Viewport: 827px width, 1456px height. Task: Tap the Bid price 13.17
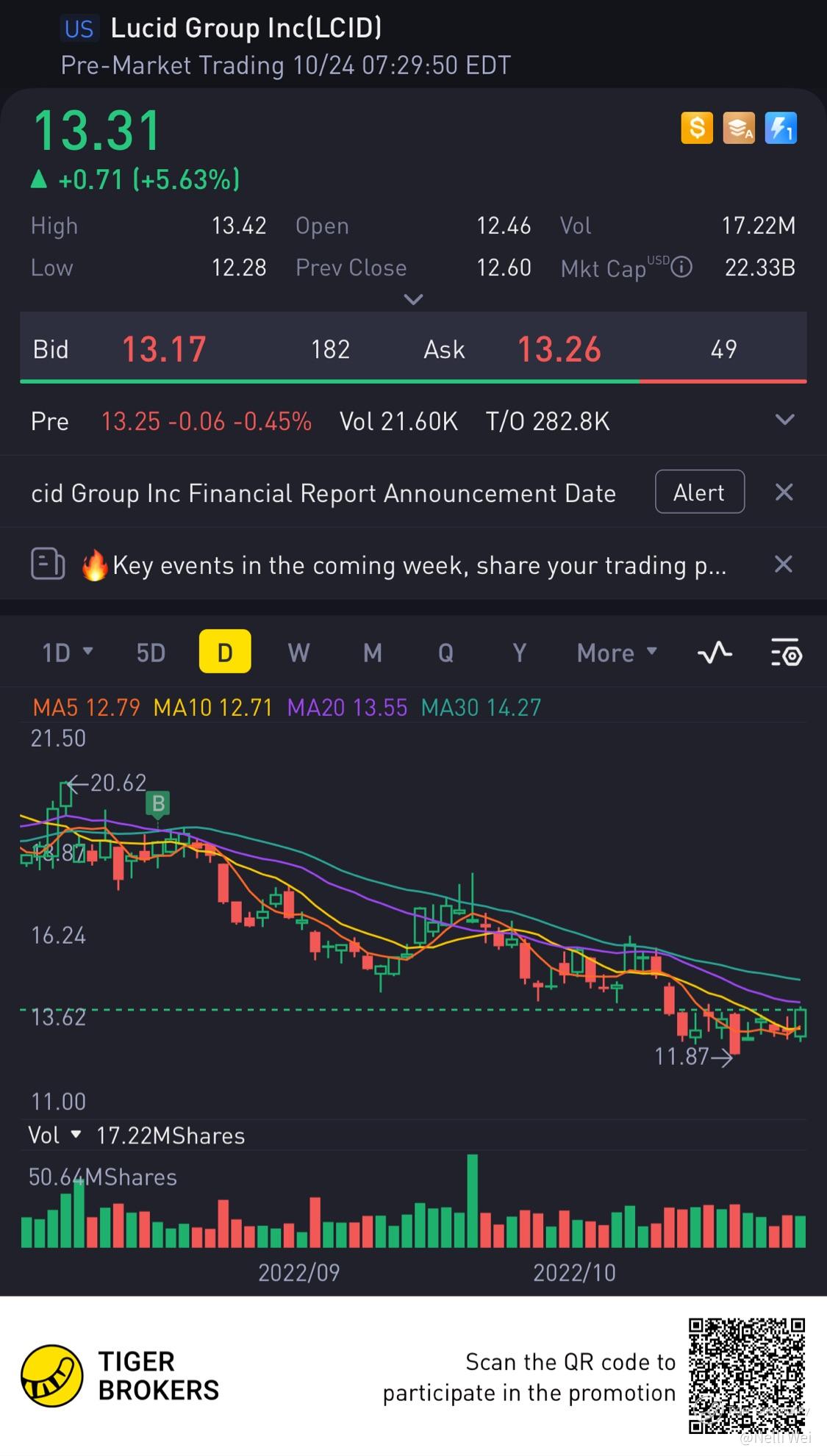tap(163, 349)
